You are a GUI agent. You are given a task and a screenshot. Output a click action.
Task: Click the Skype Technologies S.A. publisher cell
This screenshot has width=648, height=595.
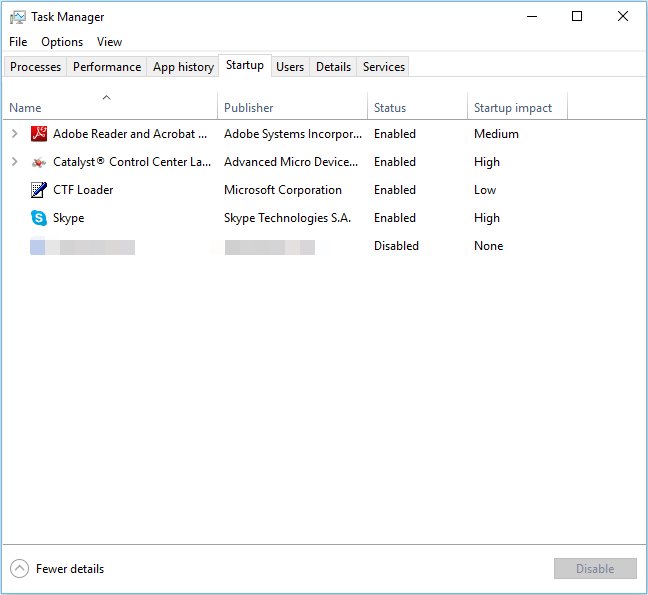click(x=288, y=218)
